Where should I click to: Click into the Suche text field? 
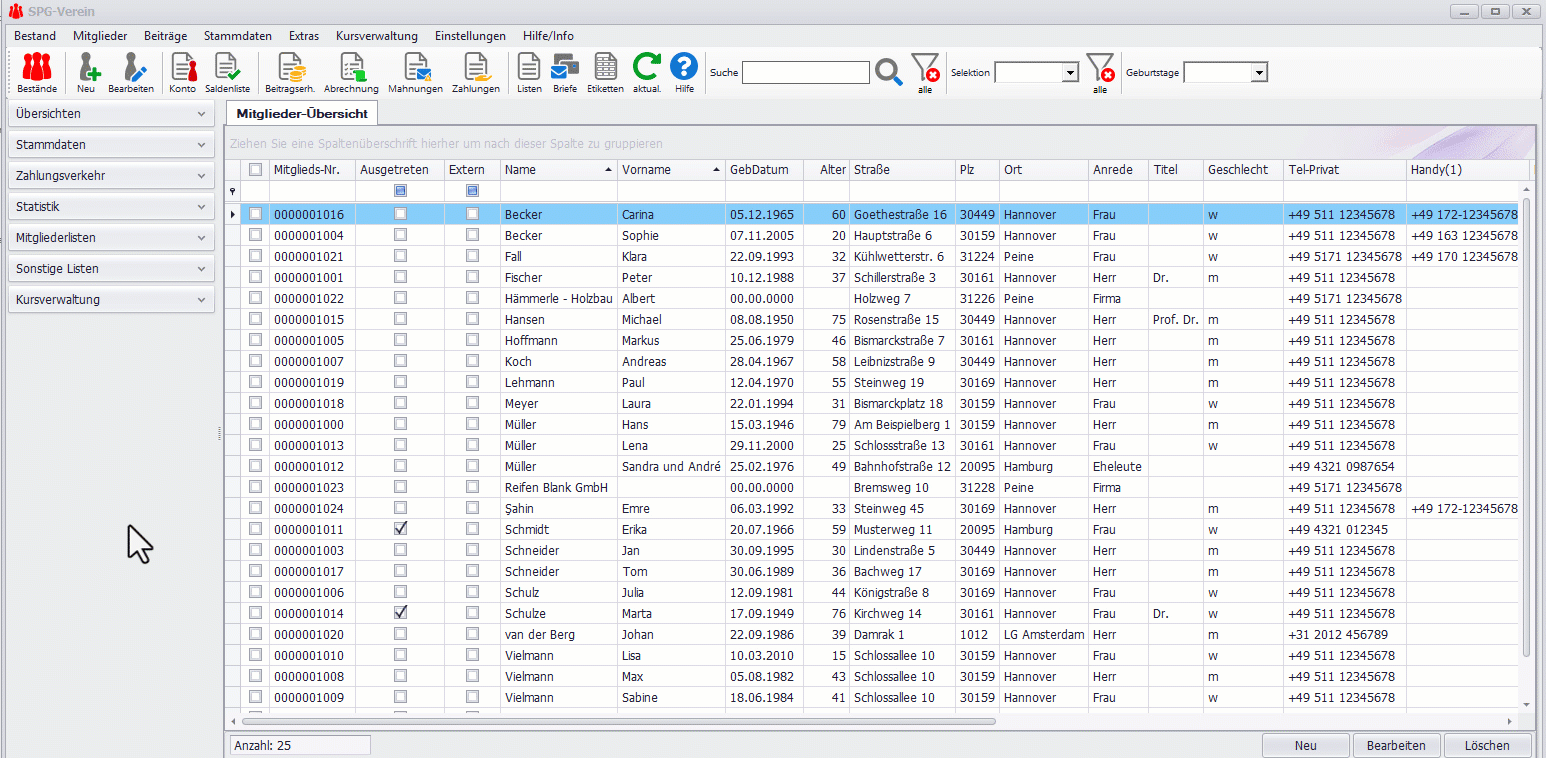pyautogui.click(x=805, y=72)
